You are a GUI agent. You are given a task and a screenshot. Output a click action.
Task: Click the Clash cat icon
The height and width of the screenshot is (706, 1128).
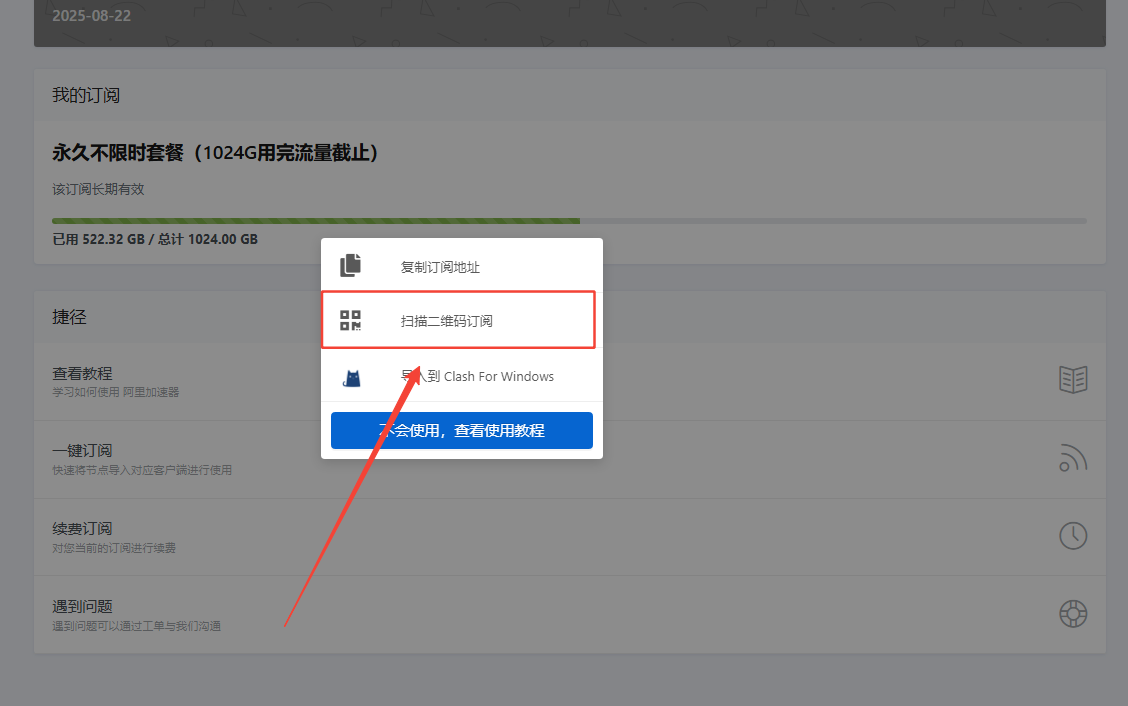(x=351, y=378)
